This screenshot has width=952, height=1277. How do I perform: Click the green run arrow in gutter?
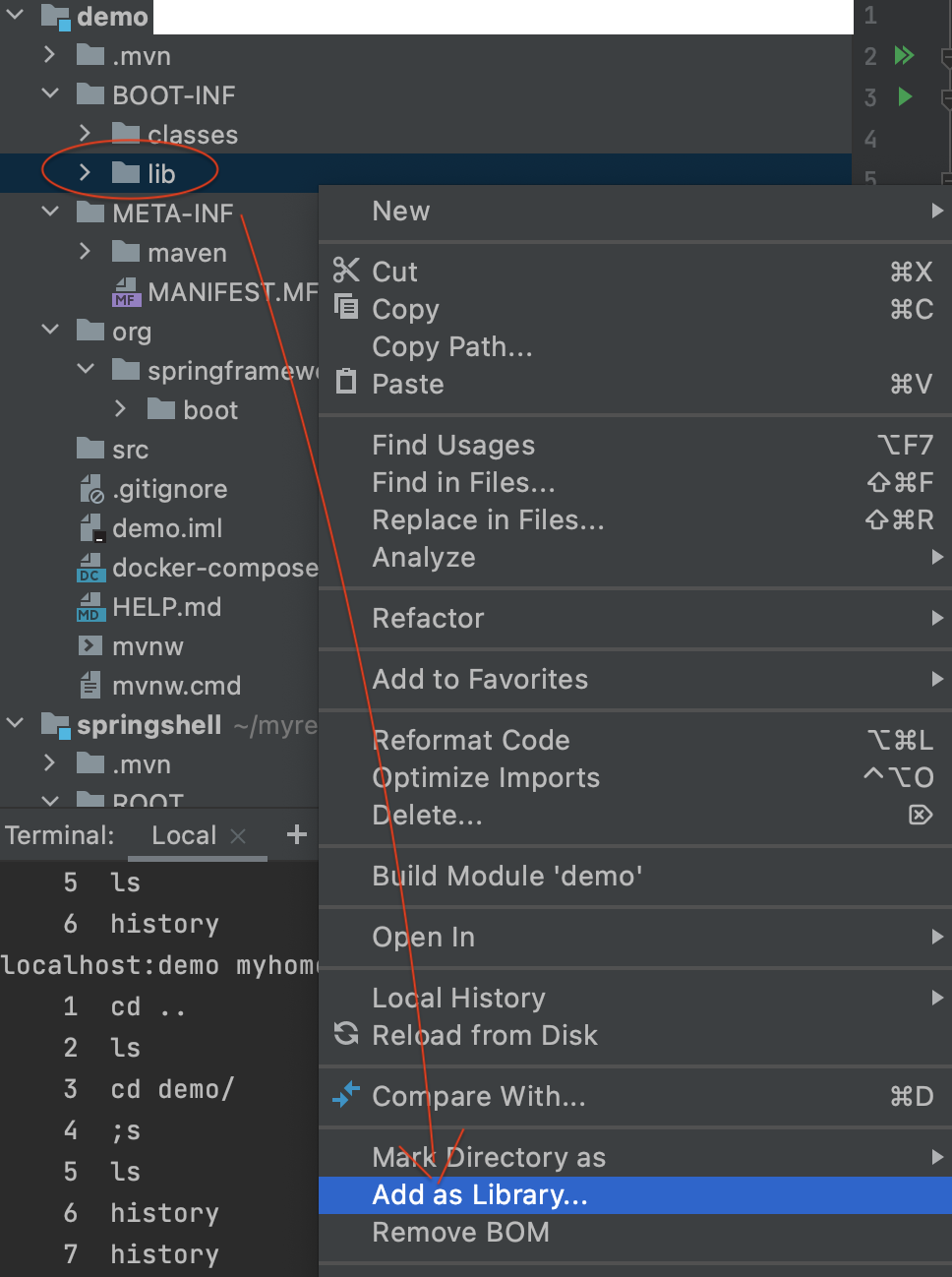pyautogui.click(x=905, y=96)
